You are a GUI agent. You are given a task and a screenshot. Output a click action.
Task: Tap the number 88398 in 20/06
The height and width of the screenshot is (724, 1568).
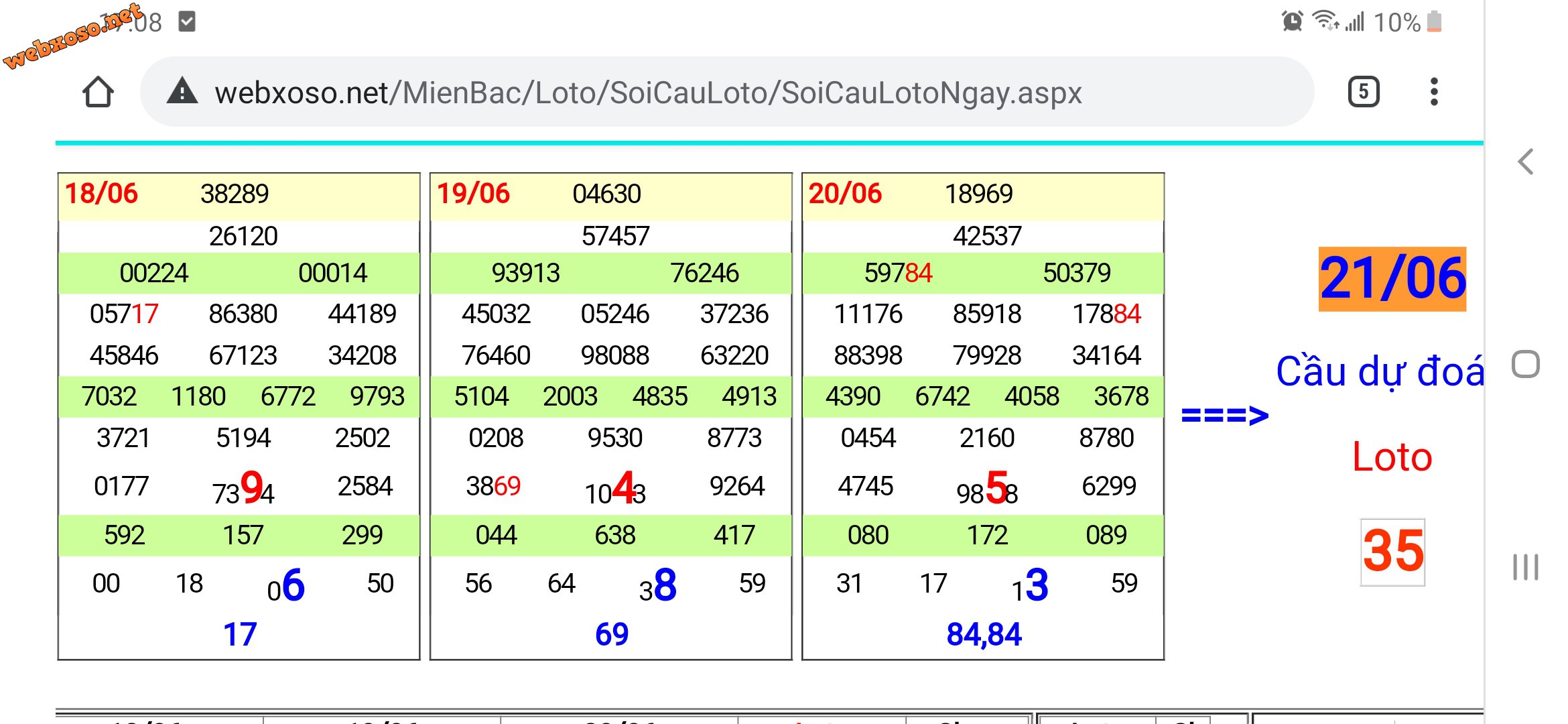(x=868, y=356)
